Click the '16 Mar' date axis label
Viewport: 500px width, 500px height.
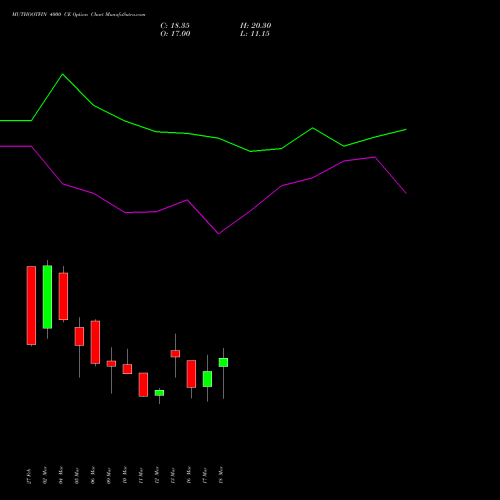[x=189, y=475]
